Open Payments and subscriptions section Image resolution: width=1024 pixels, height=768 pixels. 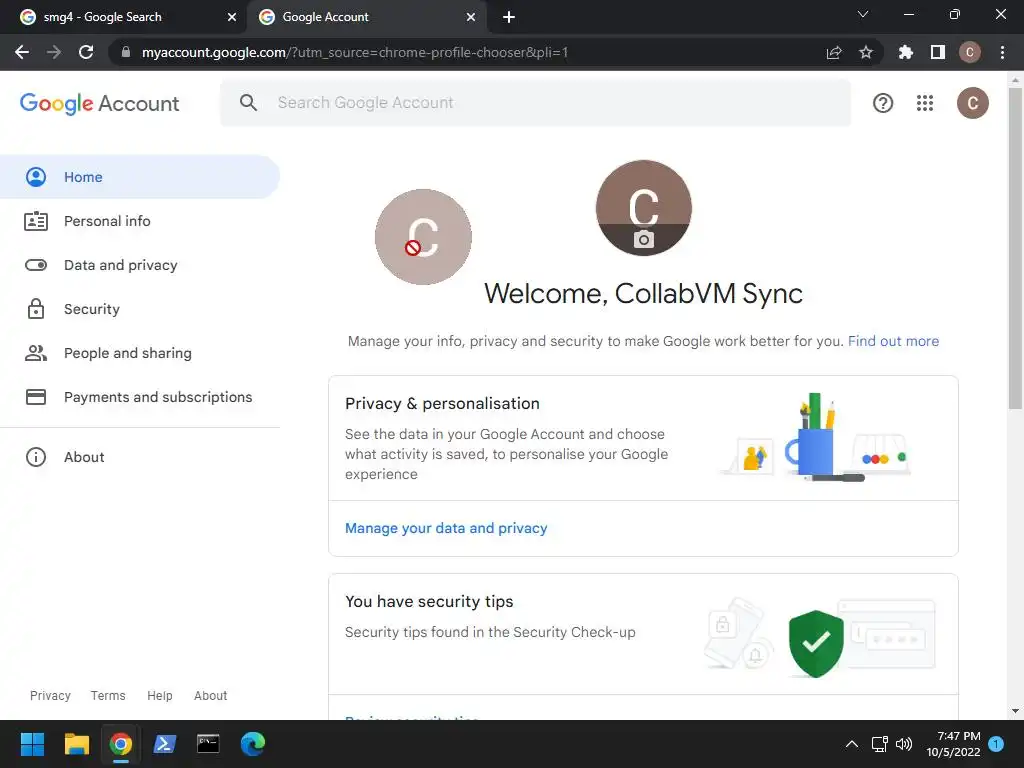coord(140,397)
